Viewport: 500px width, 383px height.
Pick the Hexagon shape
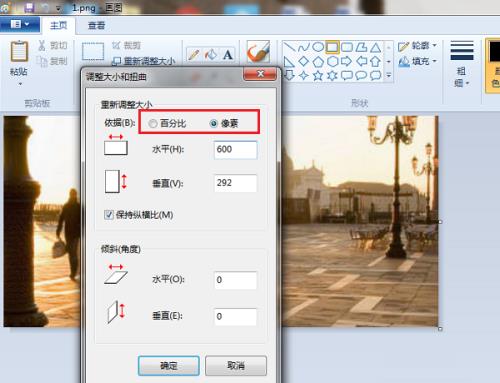click(332, 62)
